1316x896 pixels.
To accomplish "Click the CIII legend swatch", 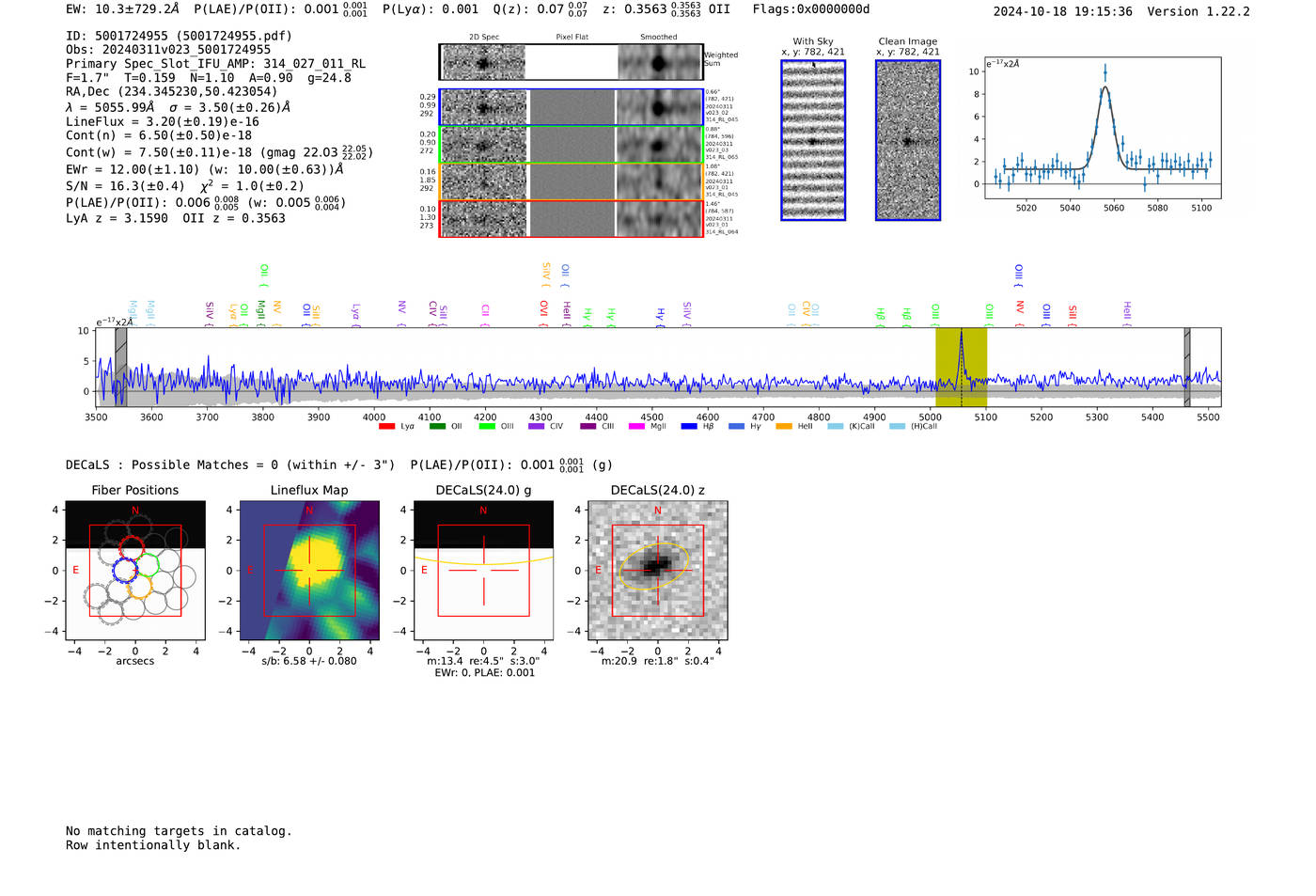I will point(588,427).
